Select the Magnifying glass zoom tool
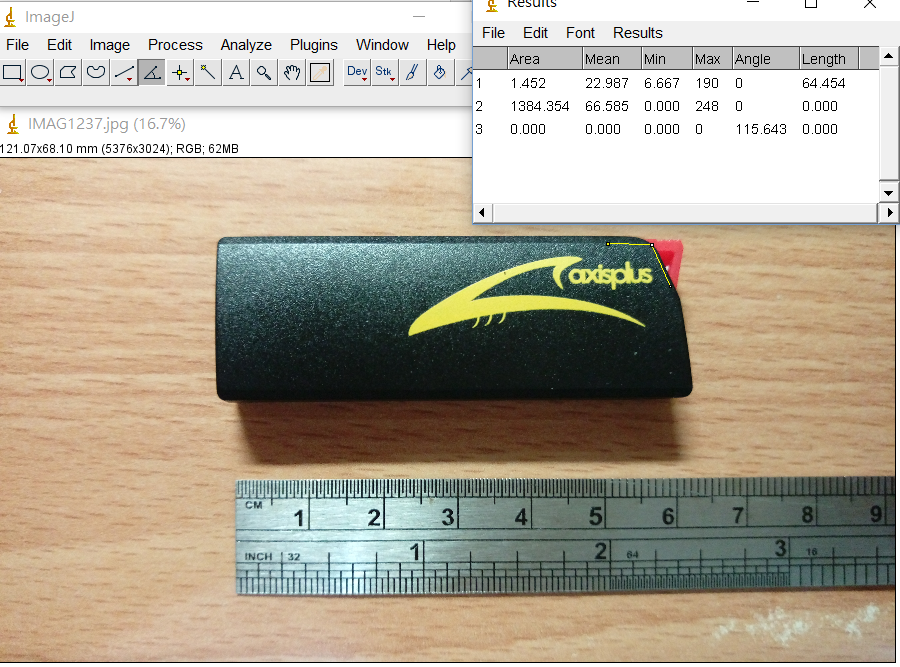The image size is (900, 667). [x=263, y=73]
